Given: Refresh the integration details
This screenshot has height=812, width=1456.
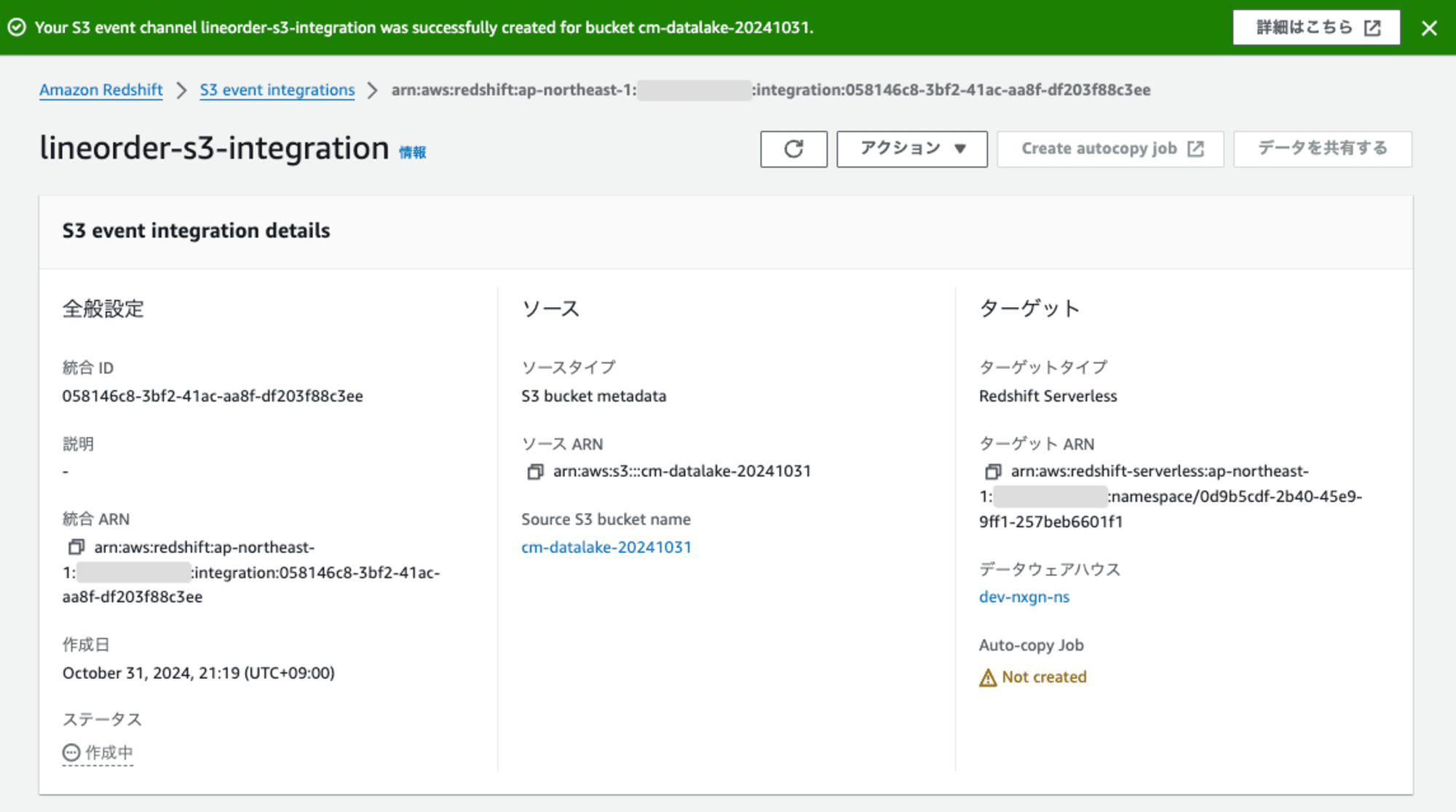Looking at the screenshot, I should coord(794,149).
